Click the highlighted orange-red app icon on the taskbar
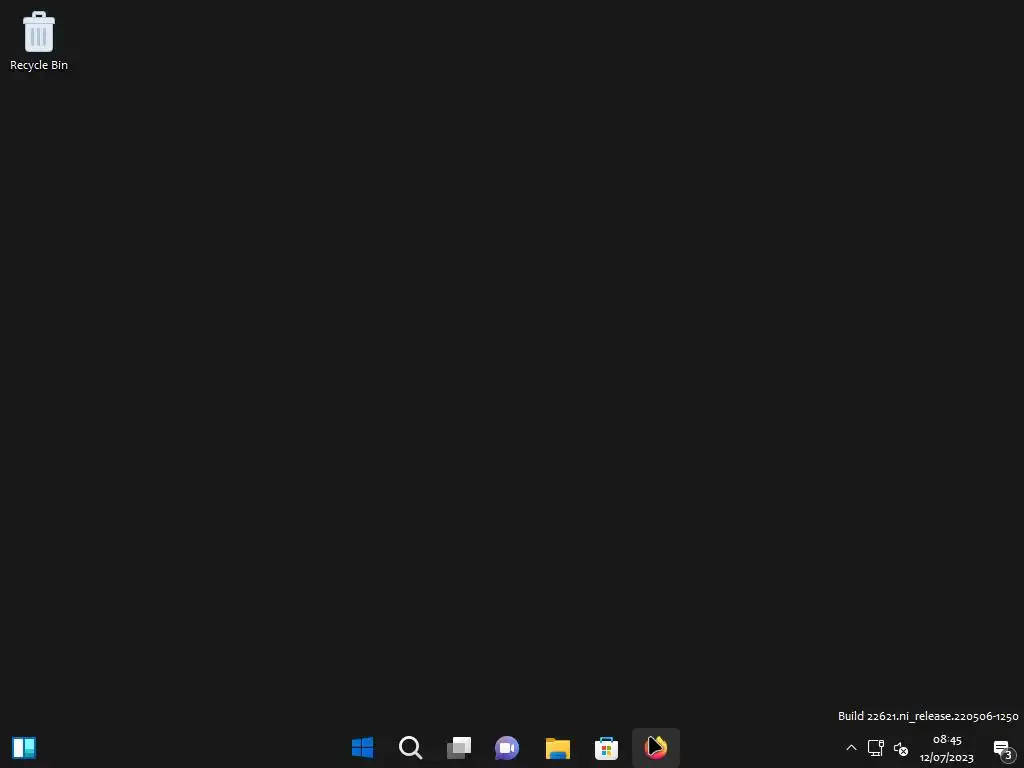This screenshot has height=768, width=1024. tap(656, 748)
